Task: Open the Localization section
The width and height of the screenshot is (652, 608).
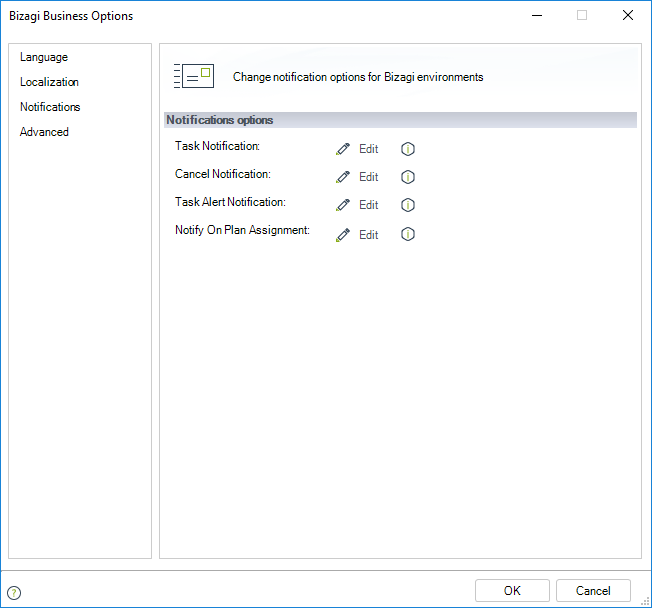Action: pos(49,82)
